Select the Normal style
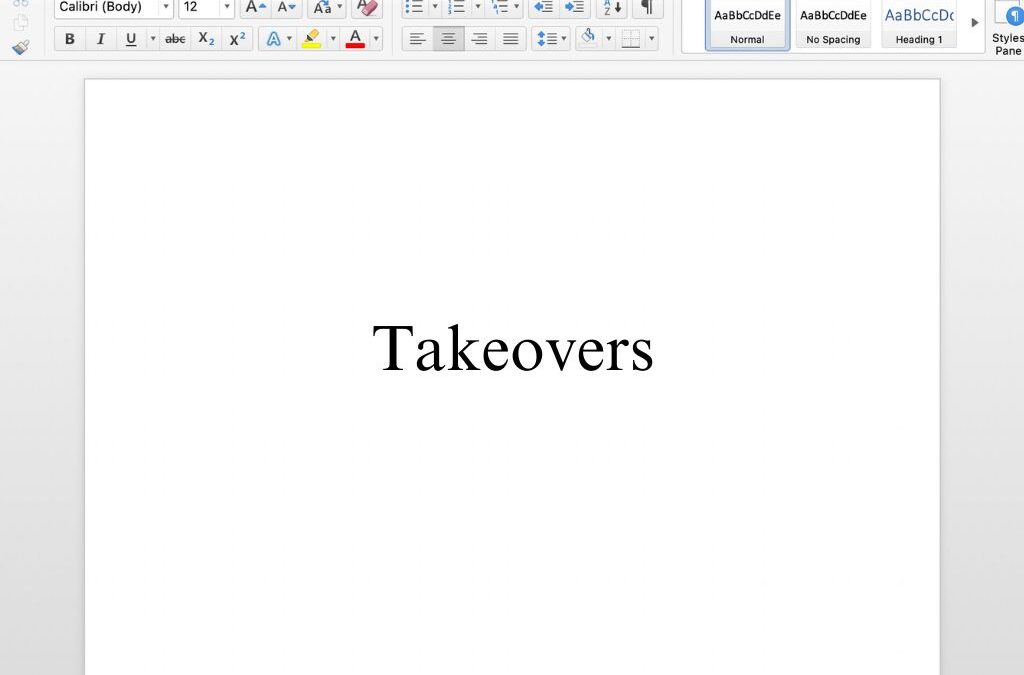Screen dimensions: 1024x675 748,24
